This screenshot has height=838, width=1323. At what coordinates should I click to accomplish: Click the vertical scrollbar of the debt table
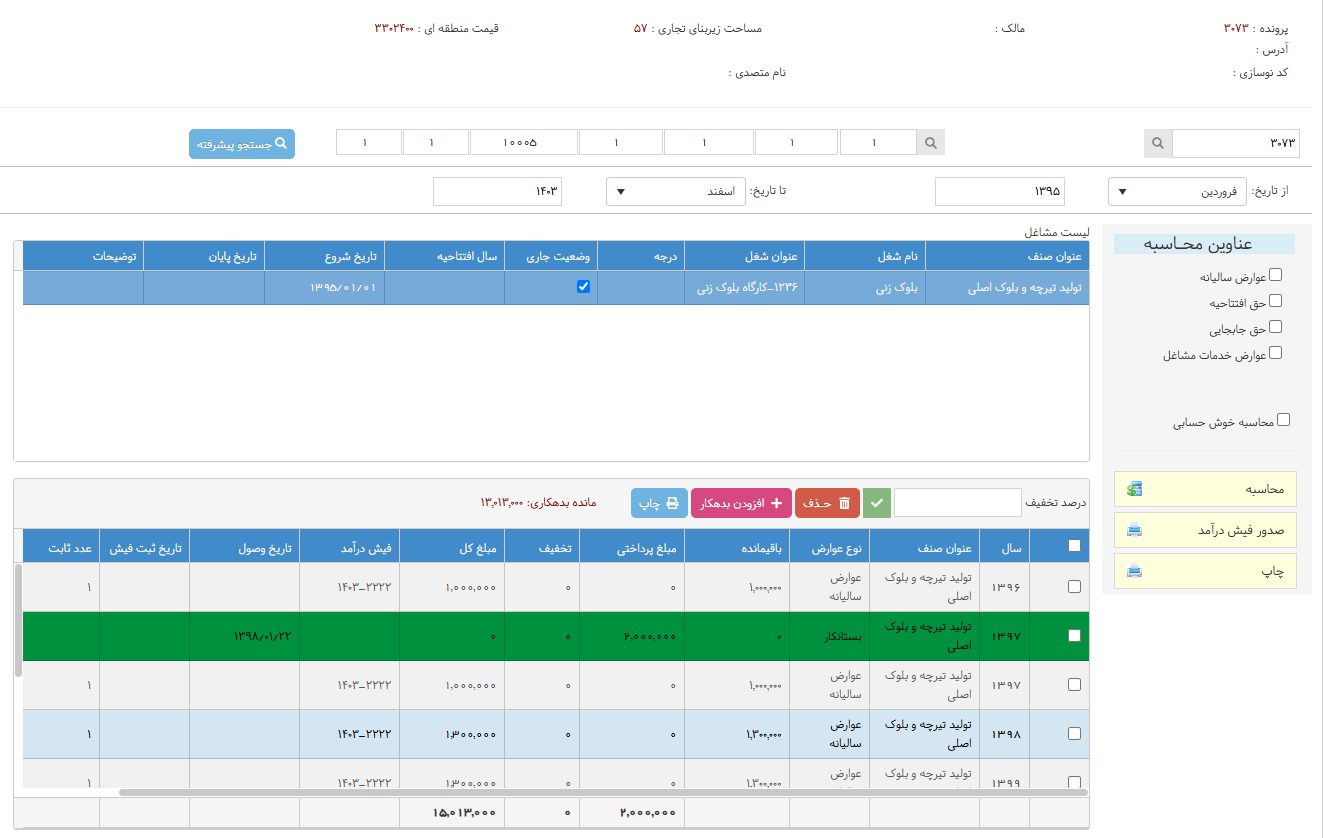[18, 619]
